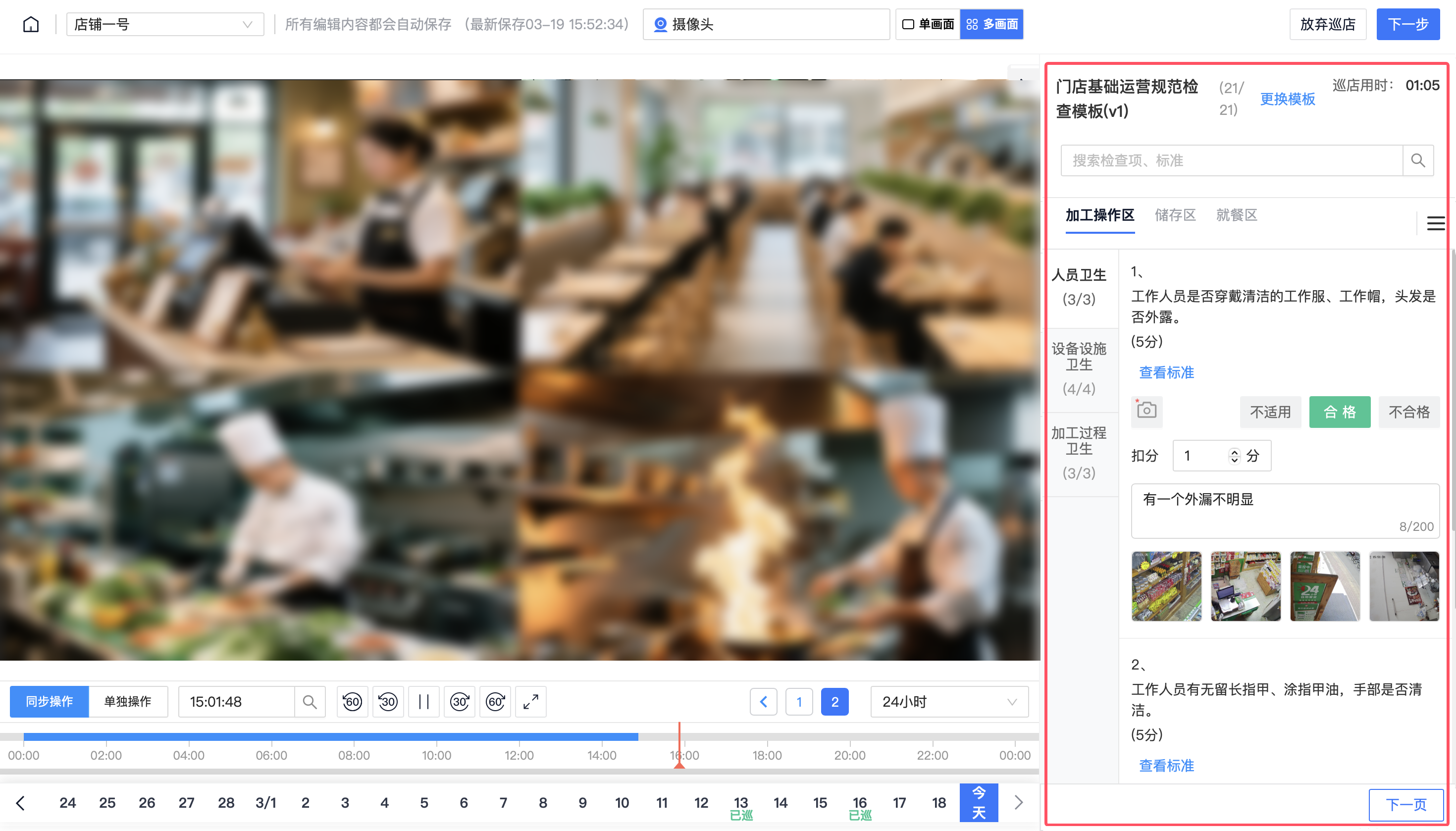Select 单独操作 mode
This screenshot has width=1456, height=831.
coord(128,701)
